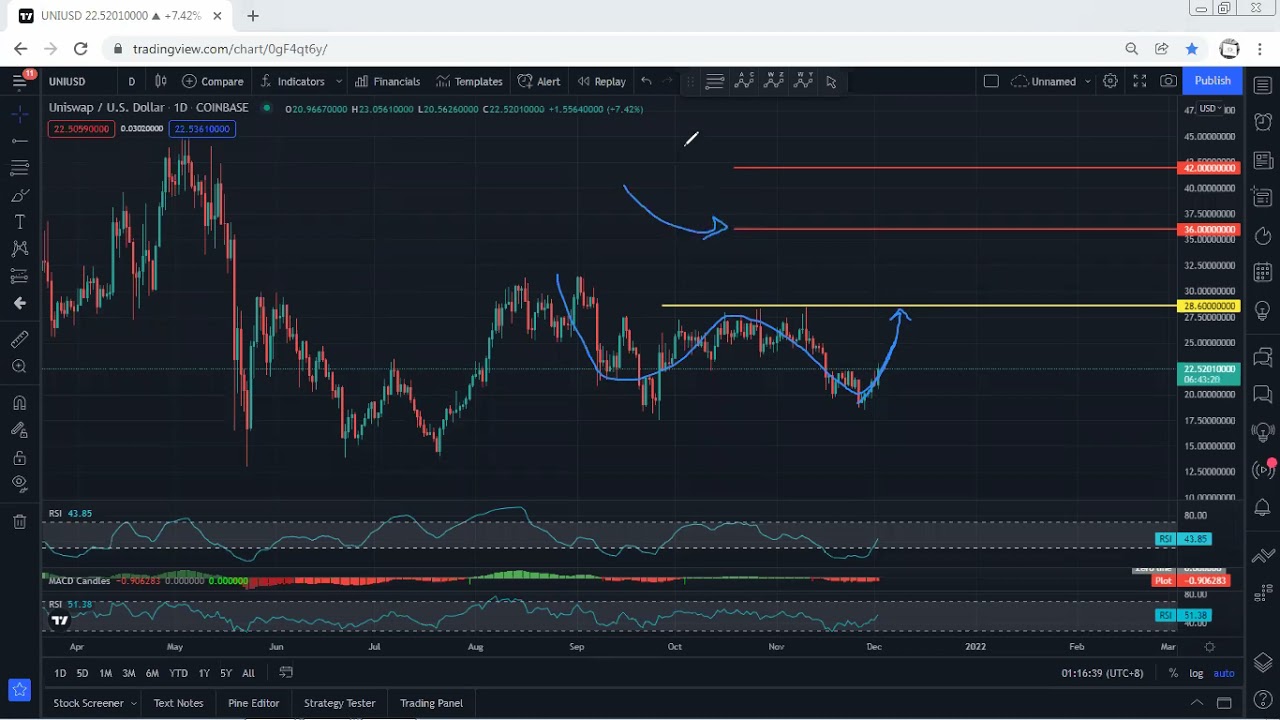Open the data window panel
This screenshot has width=1280, height=720.
coord(1262,198)
